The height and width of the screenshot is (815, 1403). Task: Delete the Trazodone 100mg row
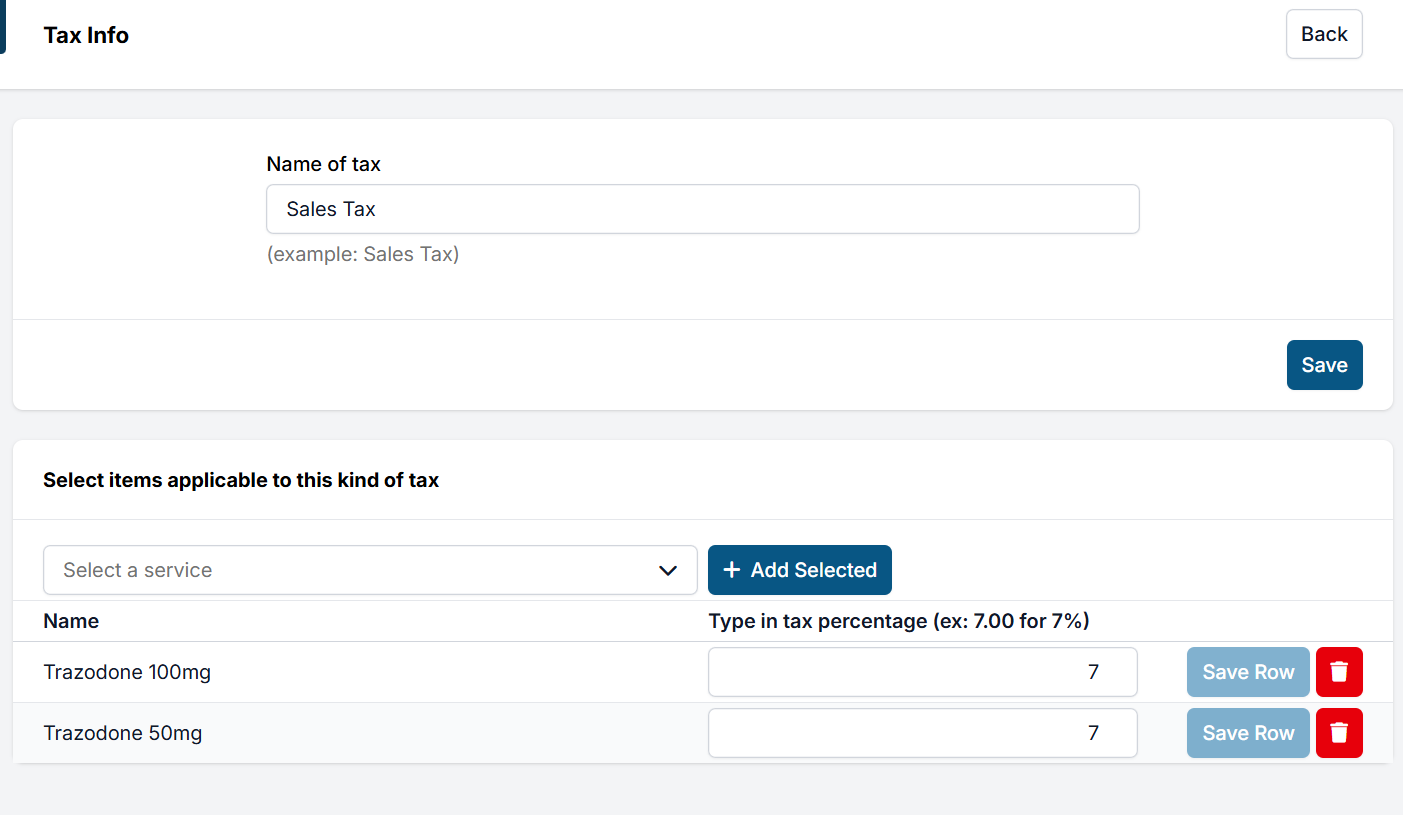click(x=1339, y=672)
